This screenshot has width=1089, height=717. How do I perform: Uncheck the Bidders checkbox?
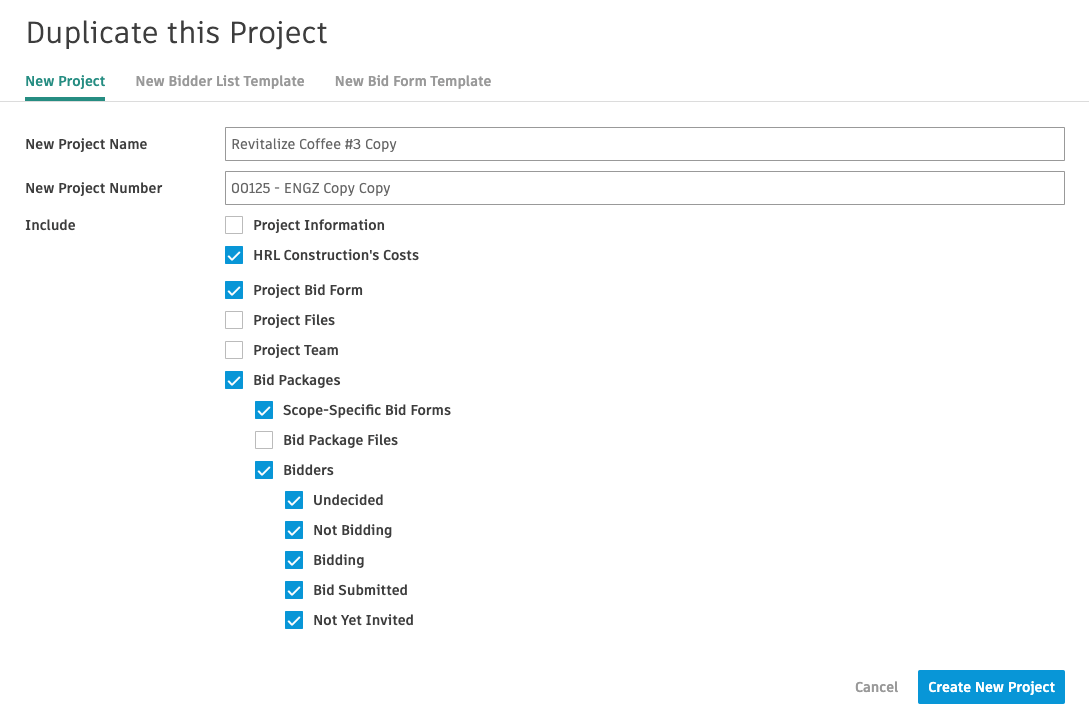264,470
